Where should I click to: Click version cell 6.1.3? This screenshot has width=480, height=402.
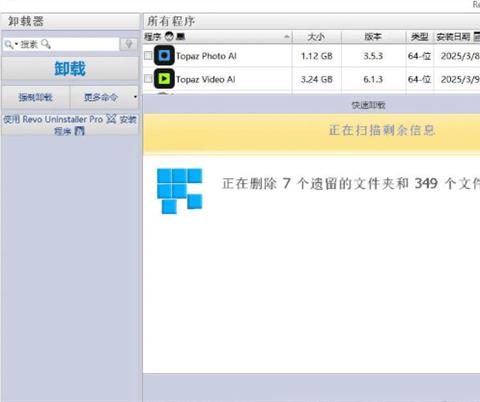coord(373,79)
